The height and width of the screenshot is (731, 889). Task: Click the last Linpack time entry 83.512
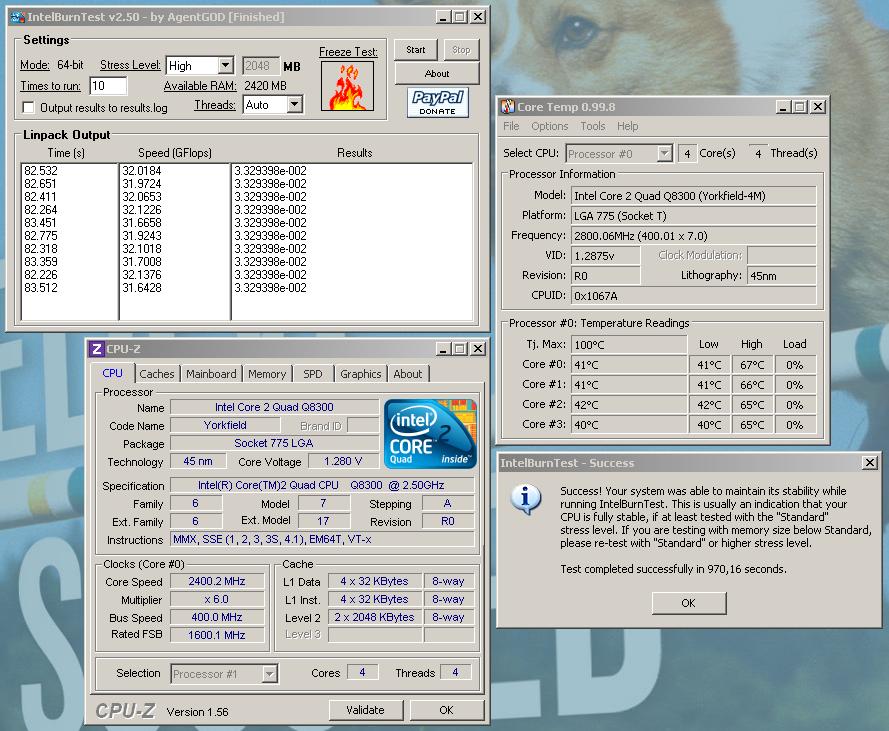41,288
